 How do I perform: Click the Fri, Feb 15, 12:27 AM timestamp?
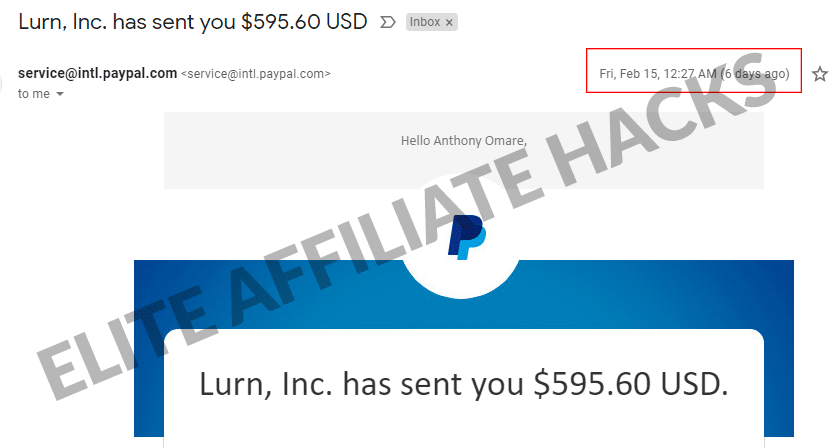[658, 74]
